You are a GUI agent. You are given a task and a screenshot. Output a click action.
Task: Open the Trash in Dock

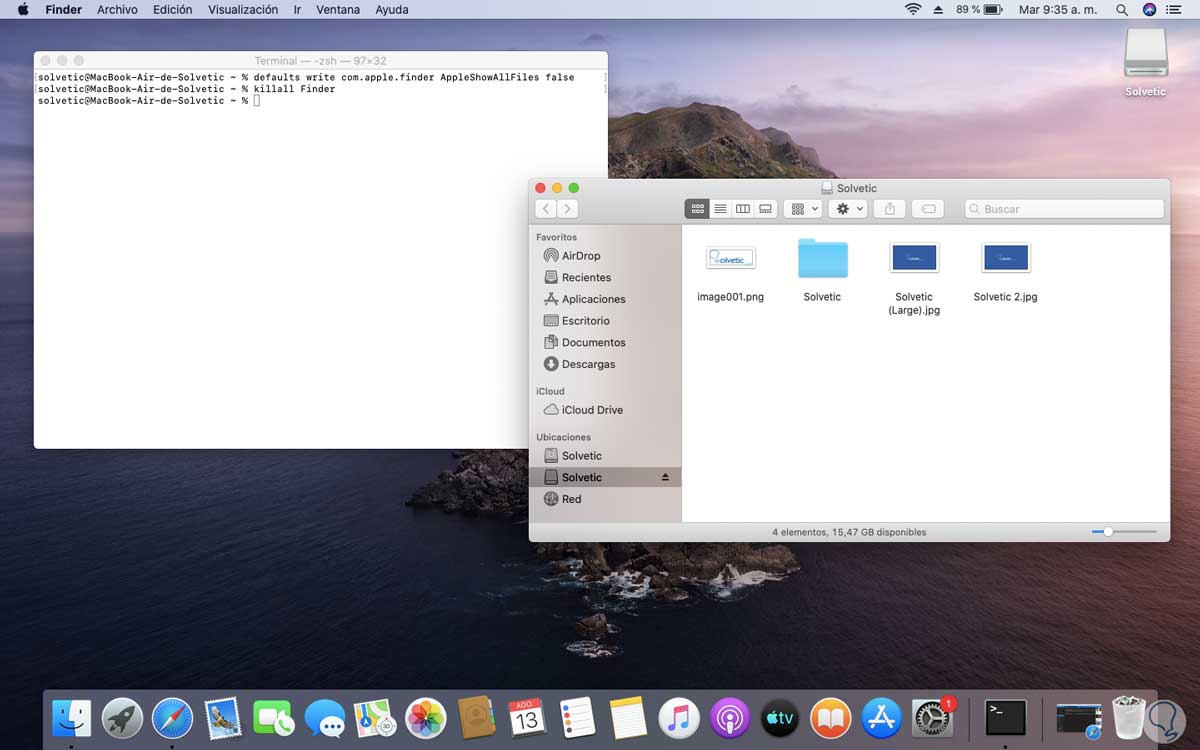tap(1129, 717)
